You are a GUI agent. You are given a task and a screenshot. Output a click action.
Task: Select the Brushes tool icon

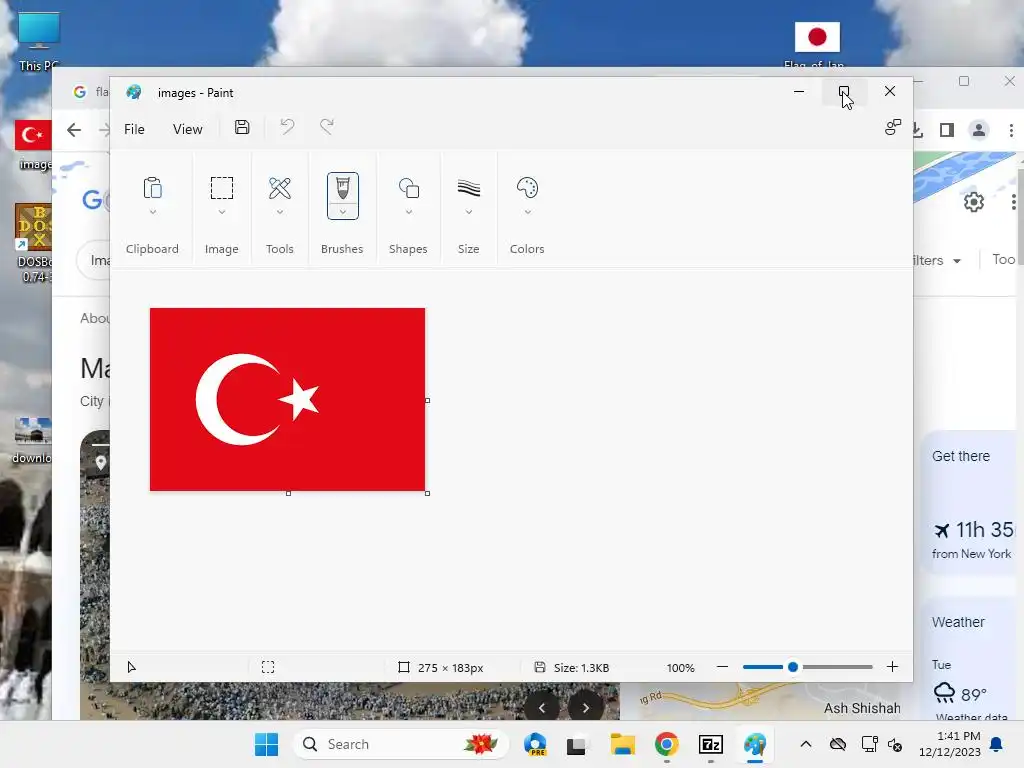coord(343,189)
